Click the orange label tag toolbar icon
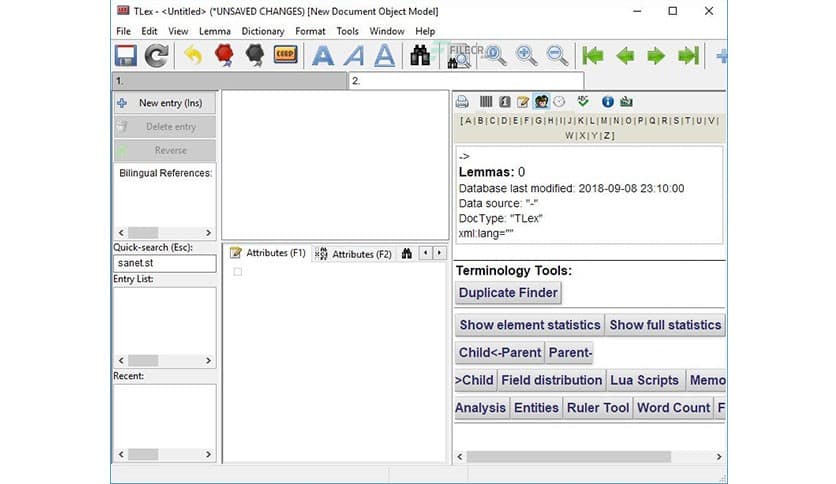836x484 pixels. [x=285, y=54]
